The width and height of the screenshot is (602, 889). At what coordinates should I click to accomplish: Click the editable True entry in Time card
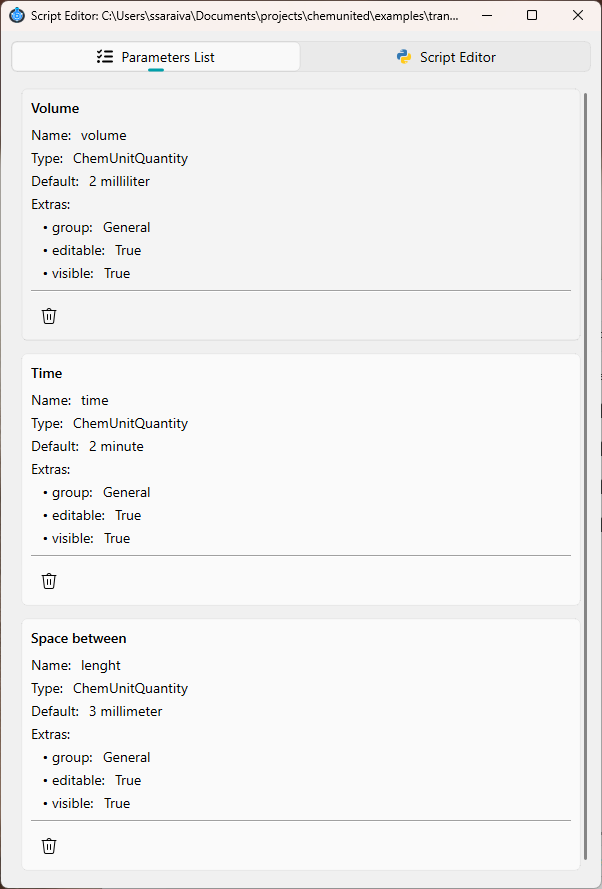coord(92,515)
